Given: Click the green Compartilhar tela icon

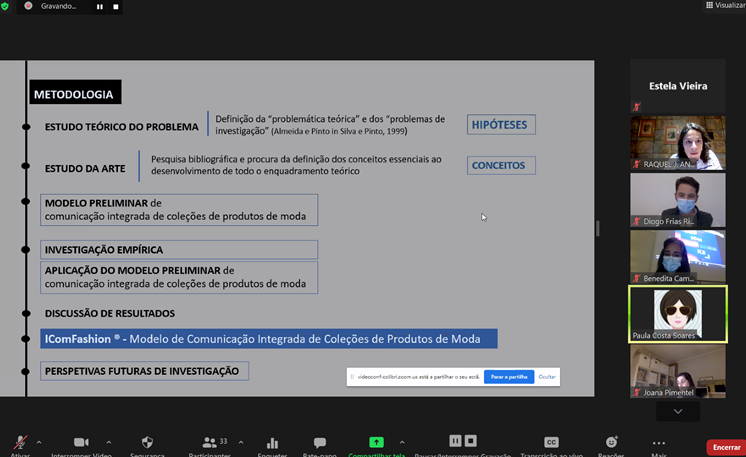Looking at the screenshot, I should click(376, 442).
